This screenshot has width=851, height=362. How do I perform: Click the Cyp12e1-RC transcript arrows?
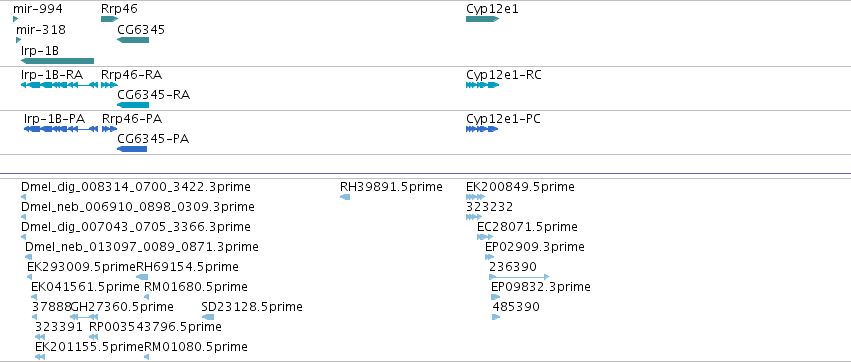click(482, 85)
